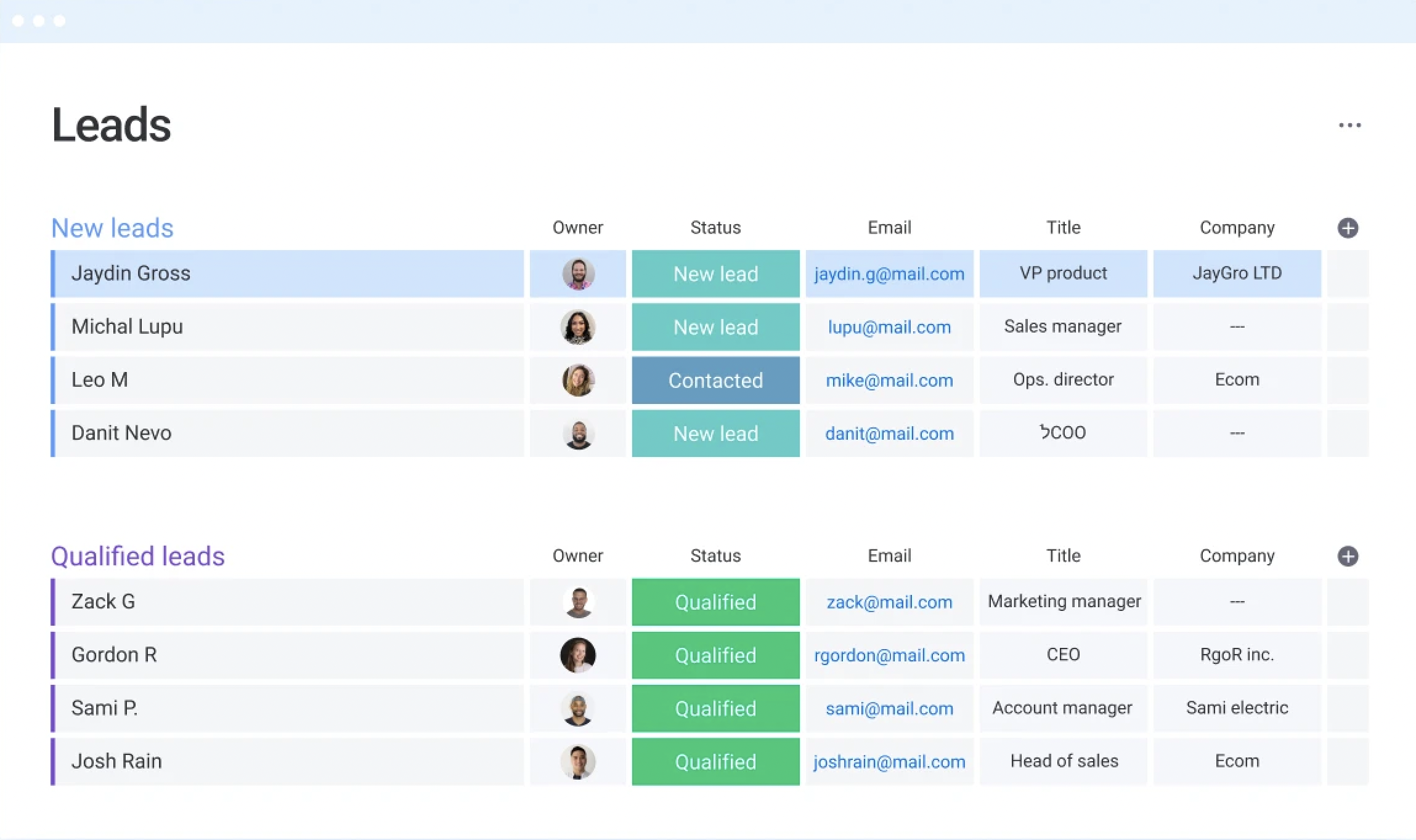The width and height of the screenshot is (1416, 840).
Task: Click Zack G's owner avatar
Action: coord(577,602)
